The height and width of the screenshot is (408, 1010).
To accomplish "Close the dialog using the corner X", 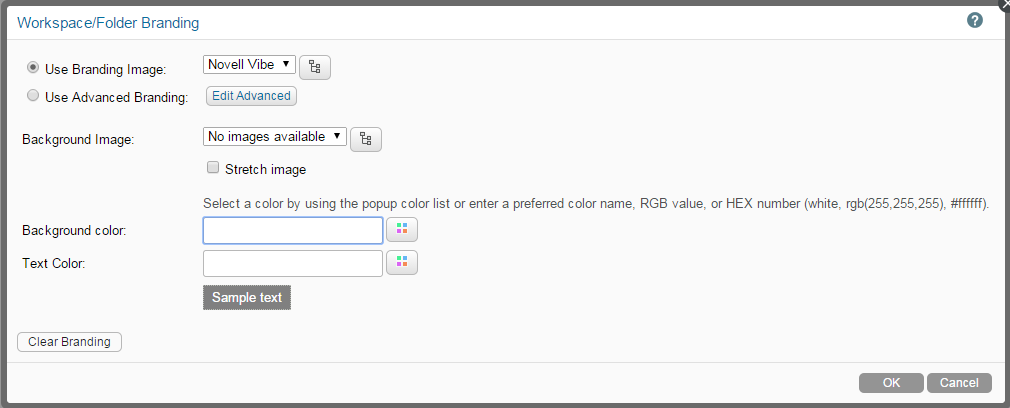I will click(x=1004, y=3).
